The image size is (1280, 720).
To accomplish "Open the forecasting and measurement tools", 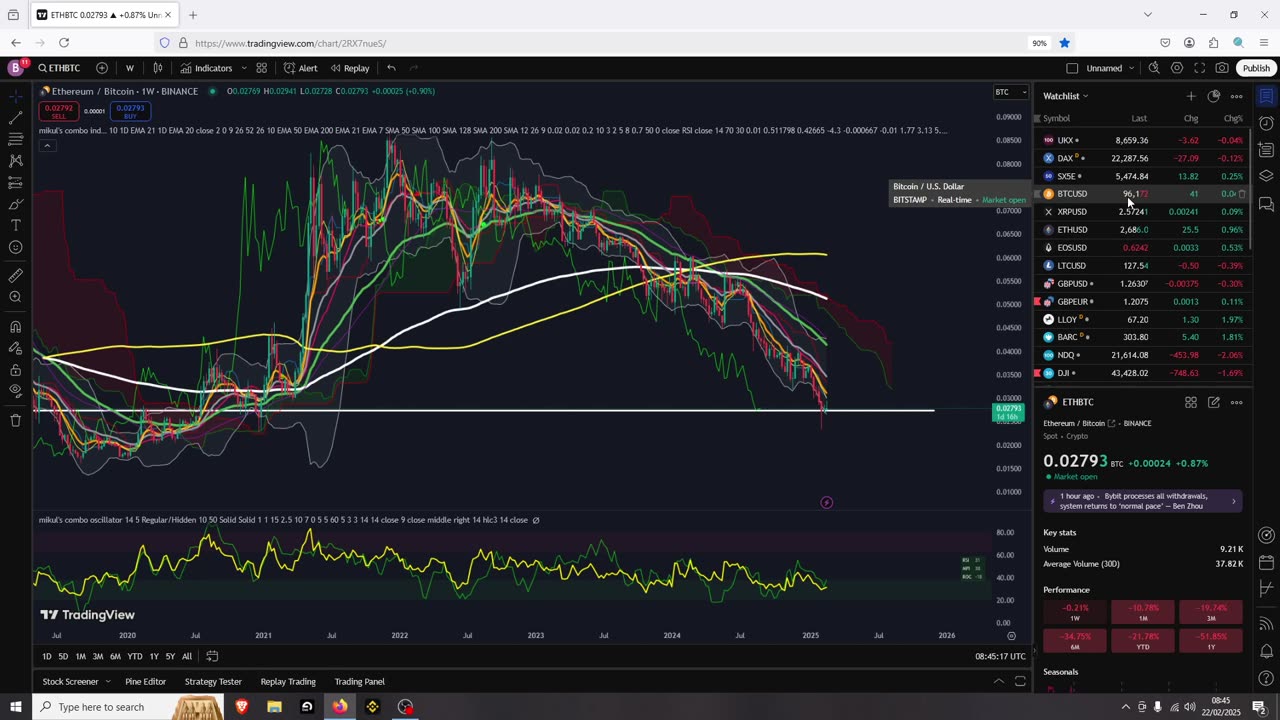I will coord(15,183).
